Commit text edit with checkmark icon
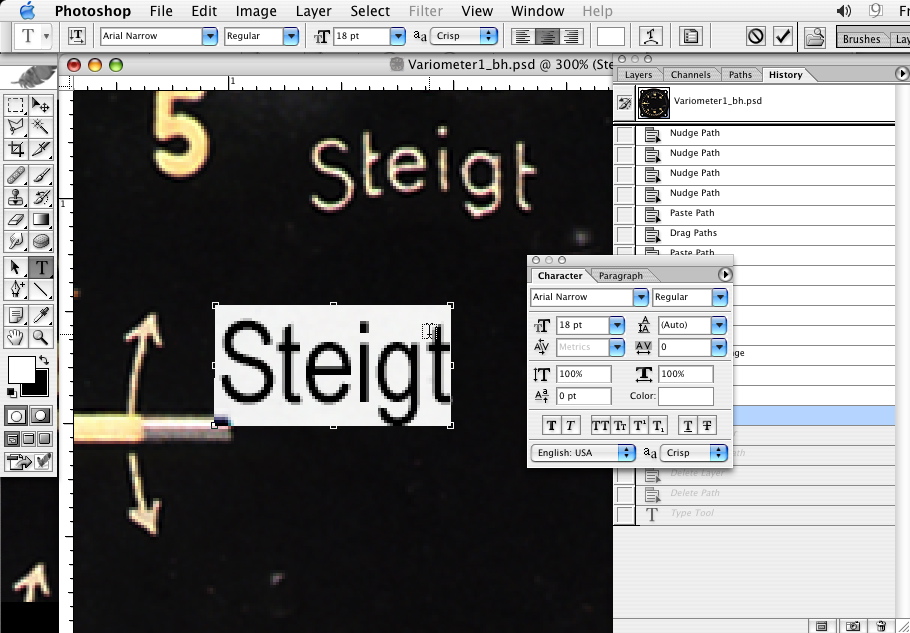910x633 pixels. pyautogui.click(x=783, y=36)
